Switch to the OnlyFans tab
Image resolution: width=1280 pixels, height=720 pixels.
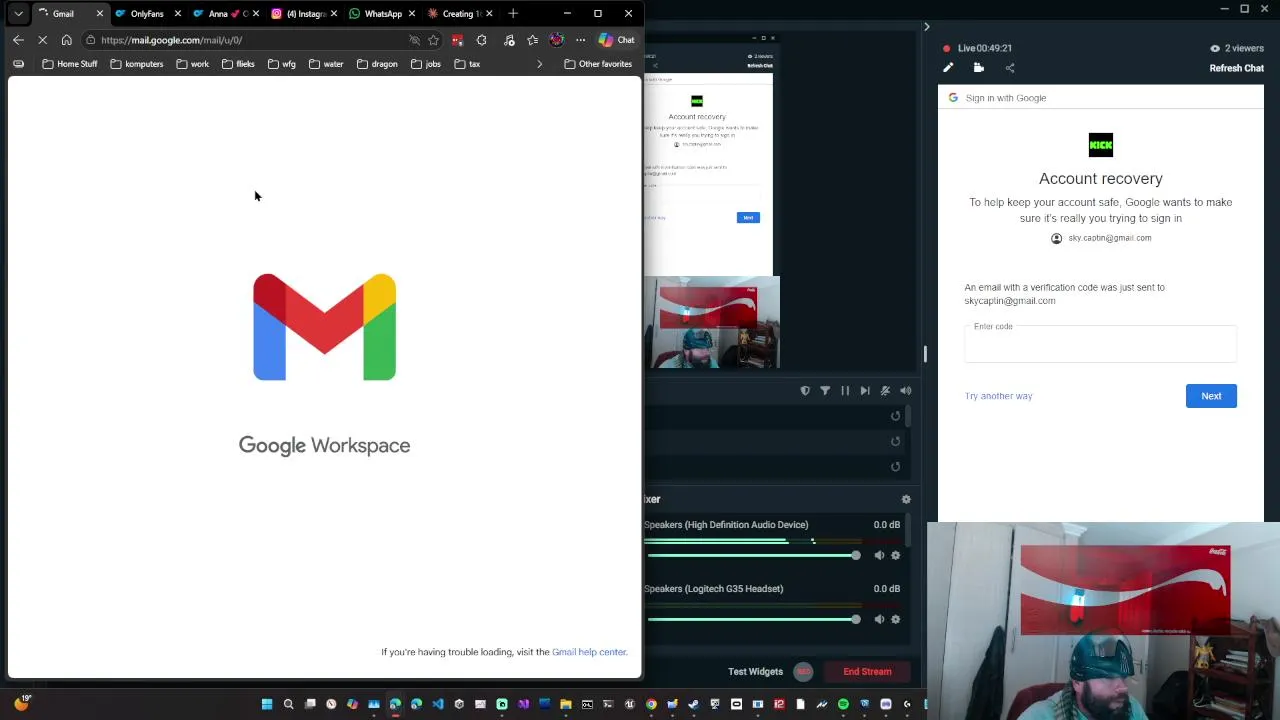click(147, 14)
